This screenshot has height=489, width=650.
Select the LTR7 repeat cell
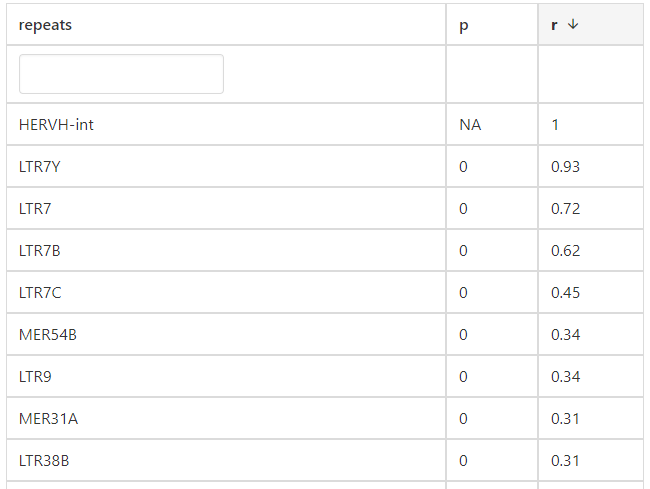point(35,209)
